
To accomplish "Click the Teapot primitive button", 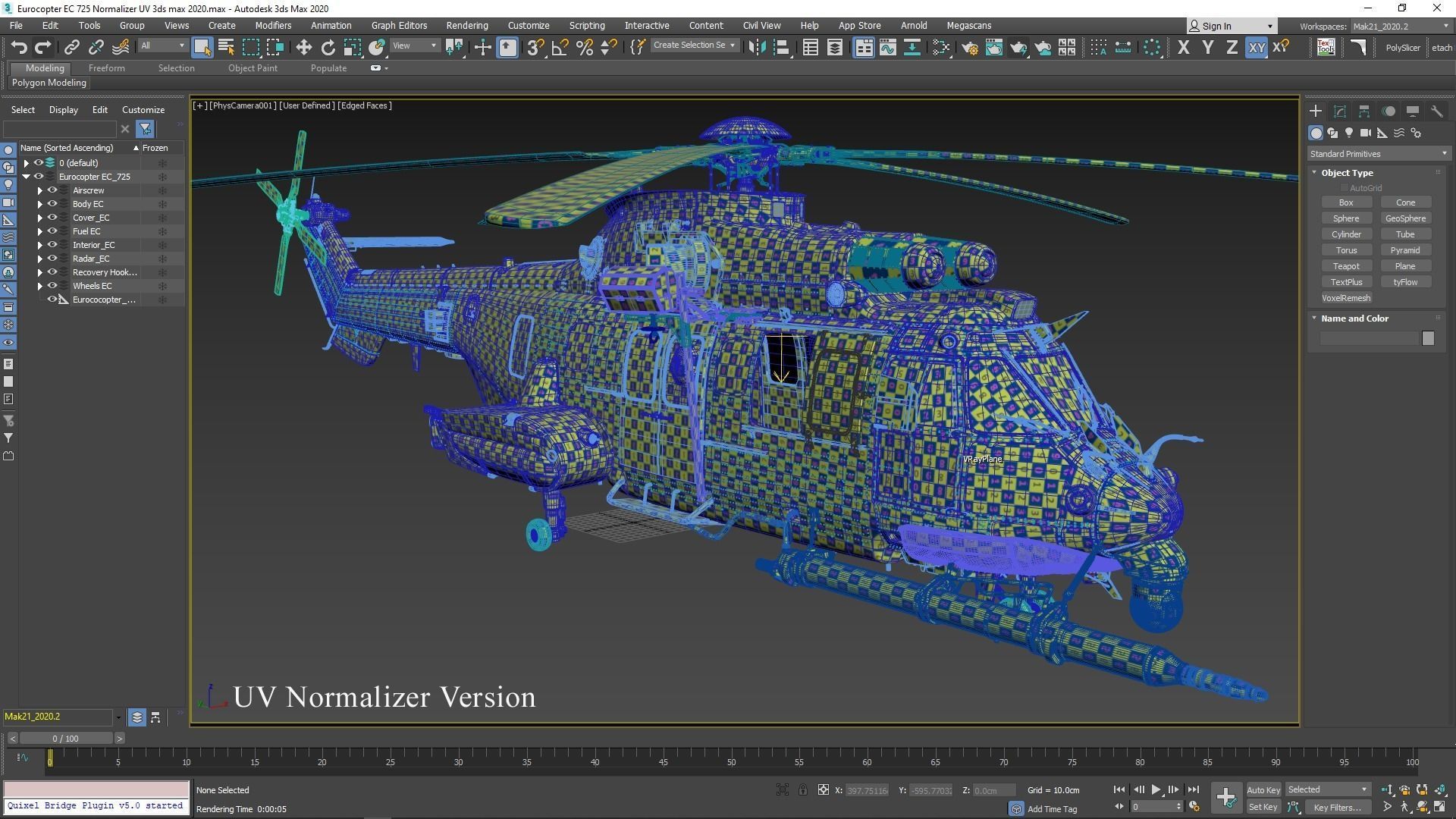I will click(x=1346, y=266).
